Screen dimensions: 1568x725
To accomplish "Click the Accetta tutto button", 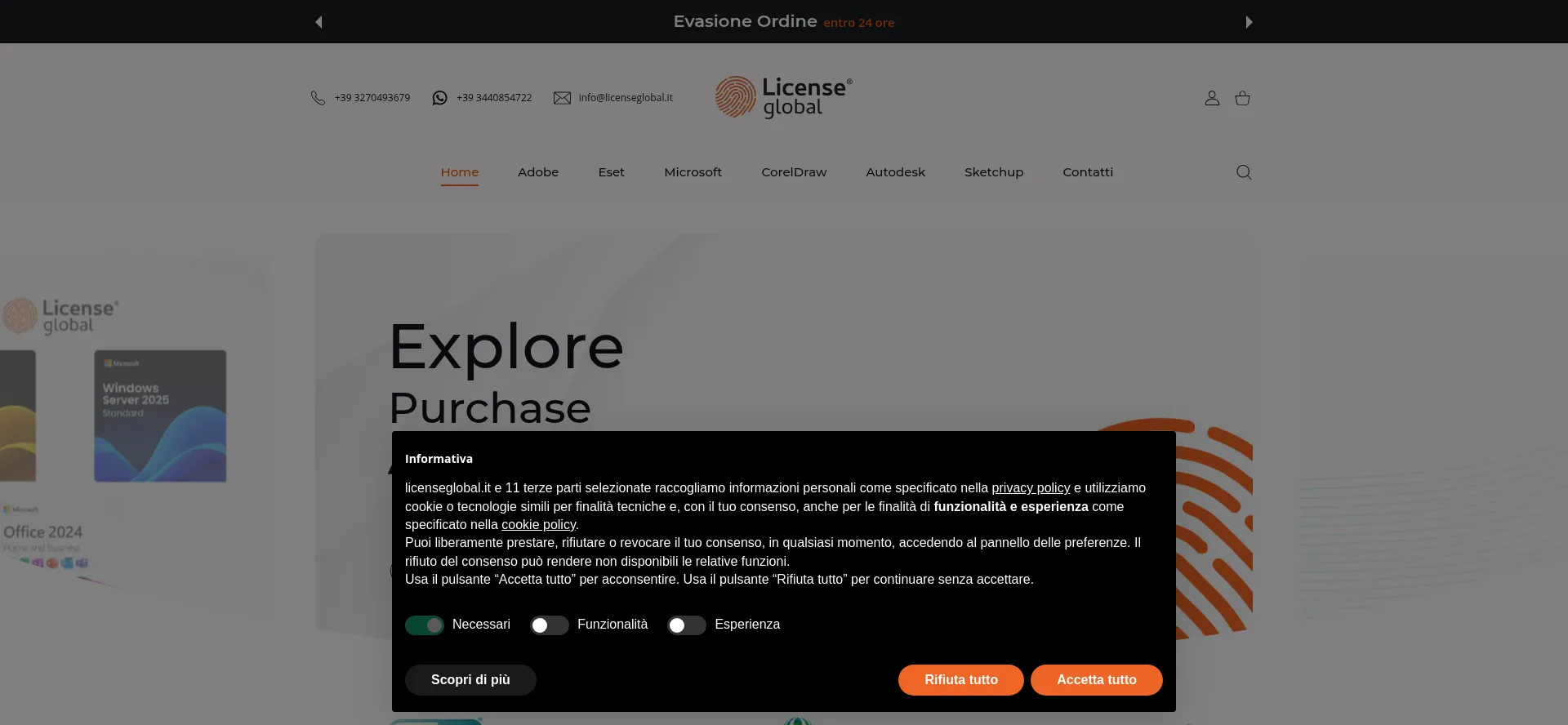I will coord(1097,680).
